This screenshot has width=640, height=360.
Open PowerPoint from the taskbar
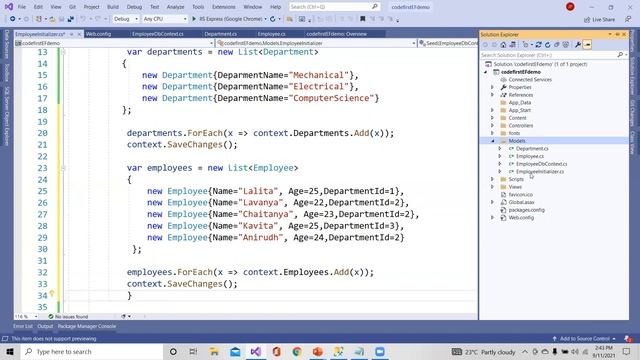click(318, 351)
